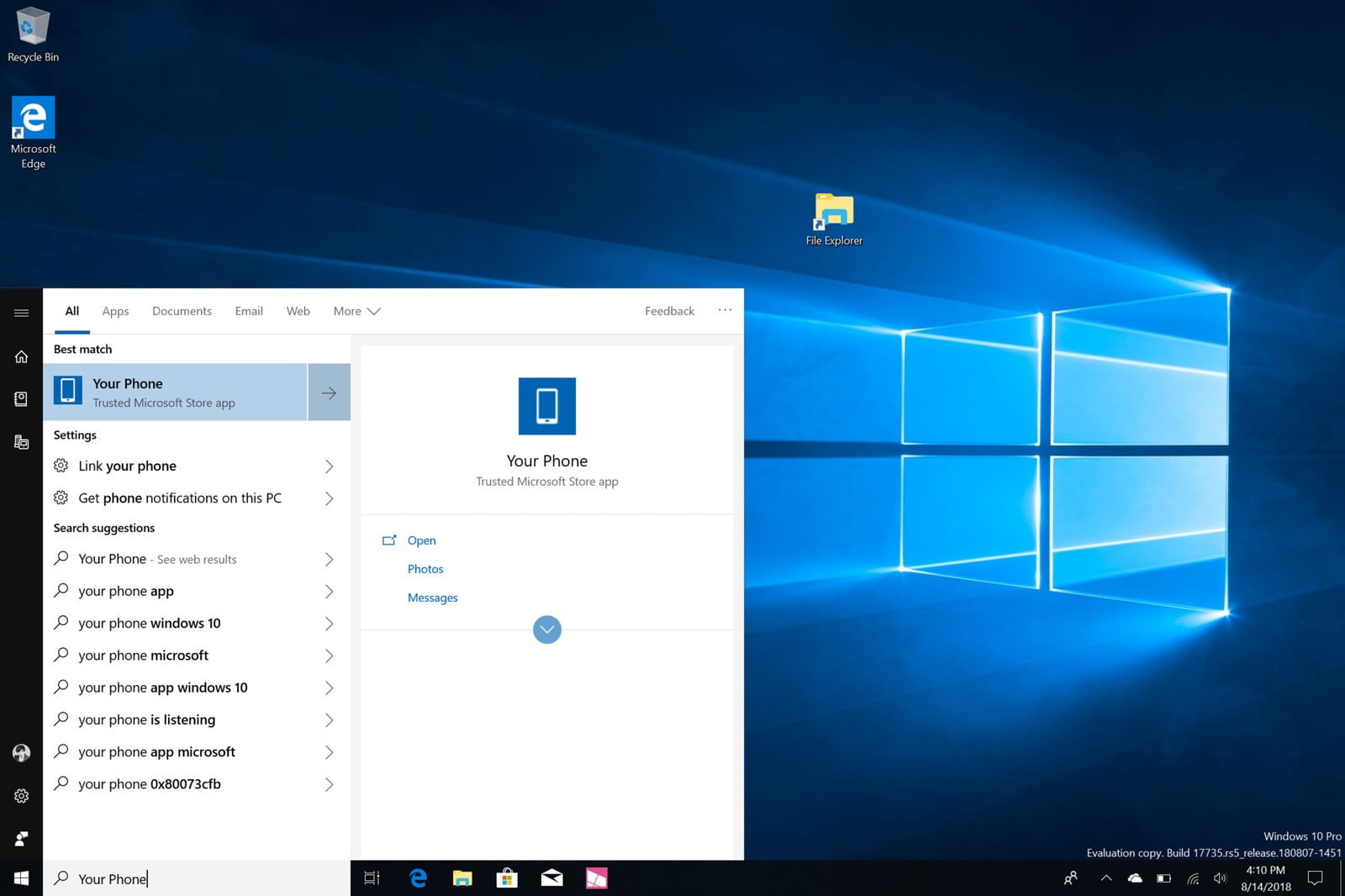Click the Home icon in search sidebar
Image resolution: width=1345 pixels, height=896 pixels.
tap(21, 356)
